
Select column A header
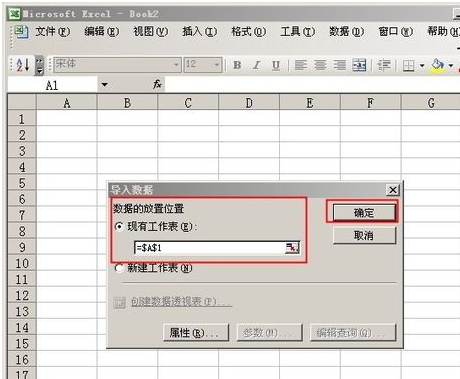tap(67, 103)
